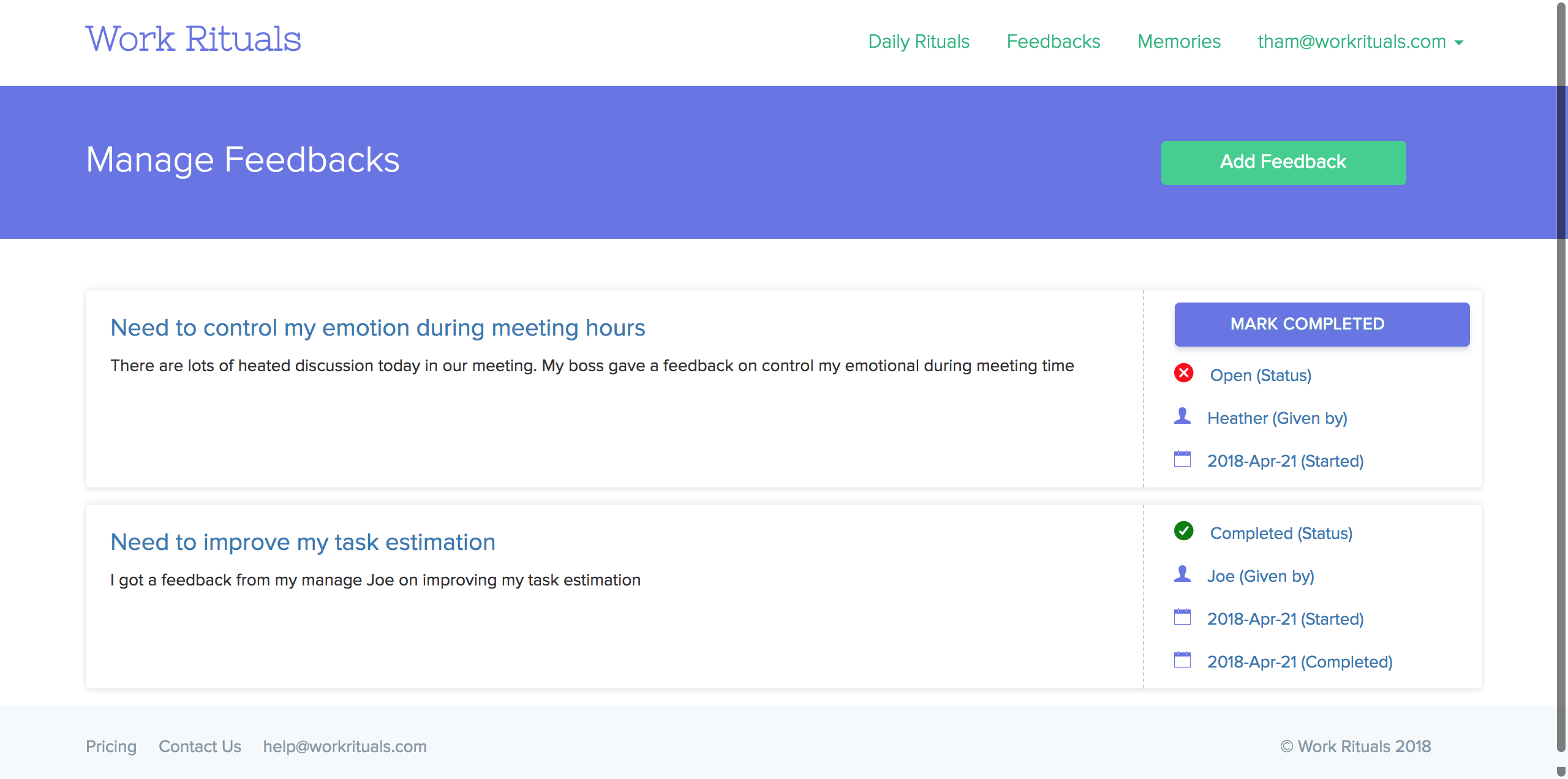Click the person icon beside Joe
This screenshot has width=1568, height=779.
tap(1182, 574)
